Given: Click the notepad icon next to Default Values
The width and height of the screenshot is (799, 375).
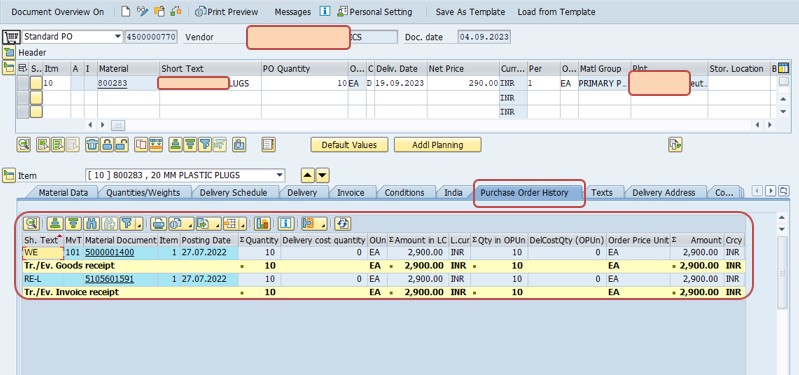Looking at the screenshot, I should pyautogui.click(x=269, y=145).
